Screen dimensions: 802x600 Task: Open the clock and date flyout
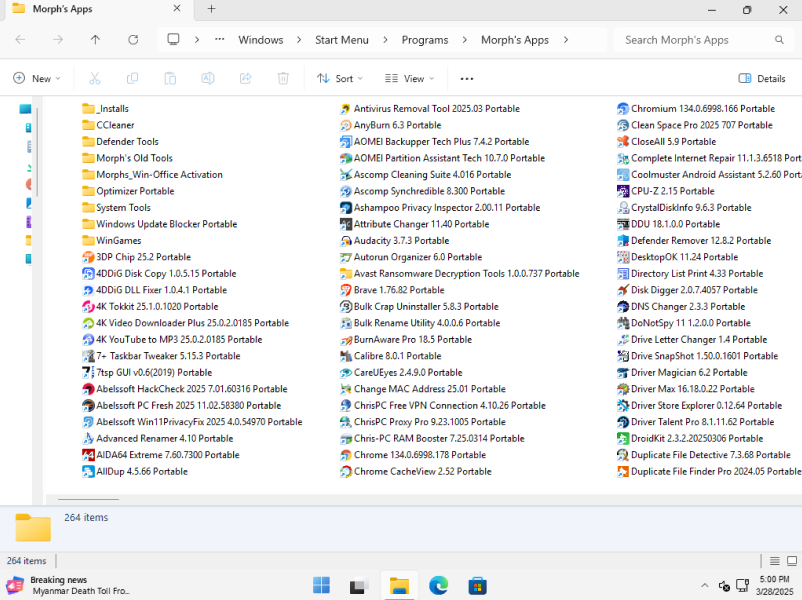click(x=774, y=585)
